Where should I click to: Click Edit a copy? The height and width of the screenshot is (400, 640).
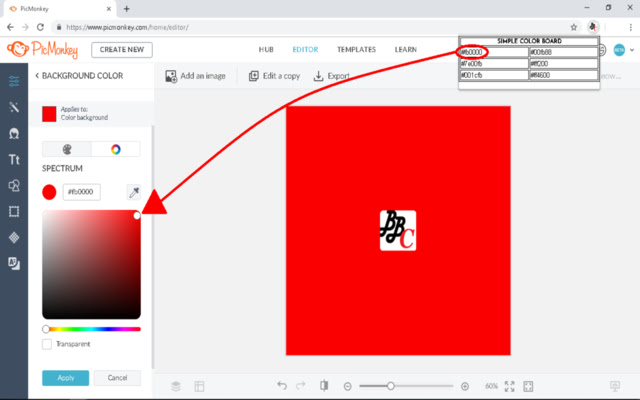point(274,76)
